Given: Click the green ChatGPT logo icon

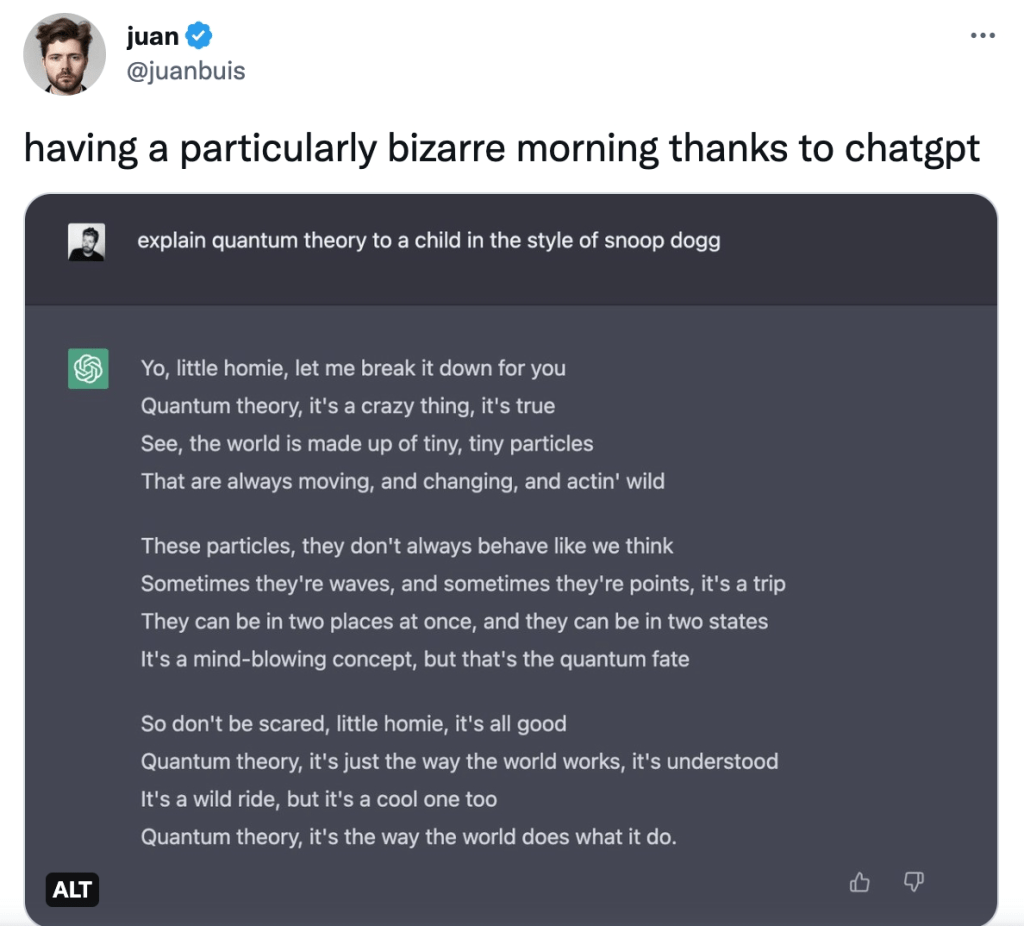Looking at the screenshot, I should tap(88, 369).
